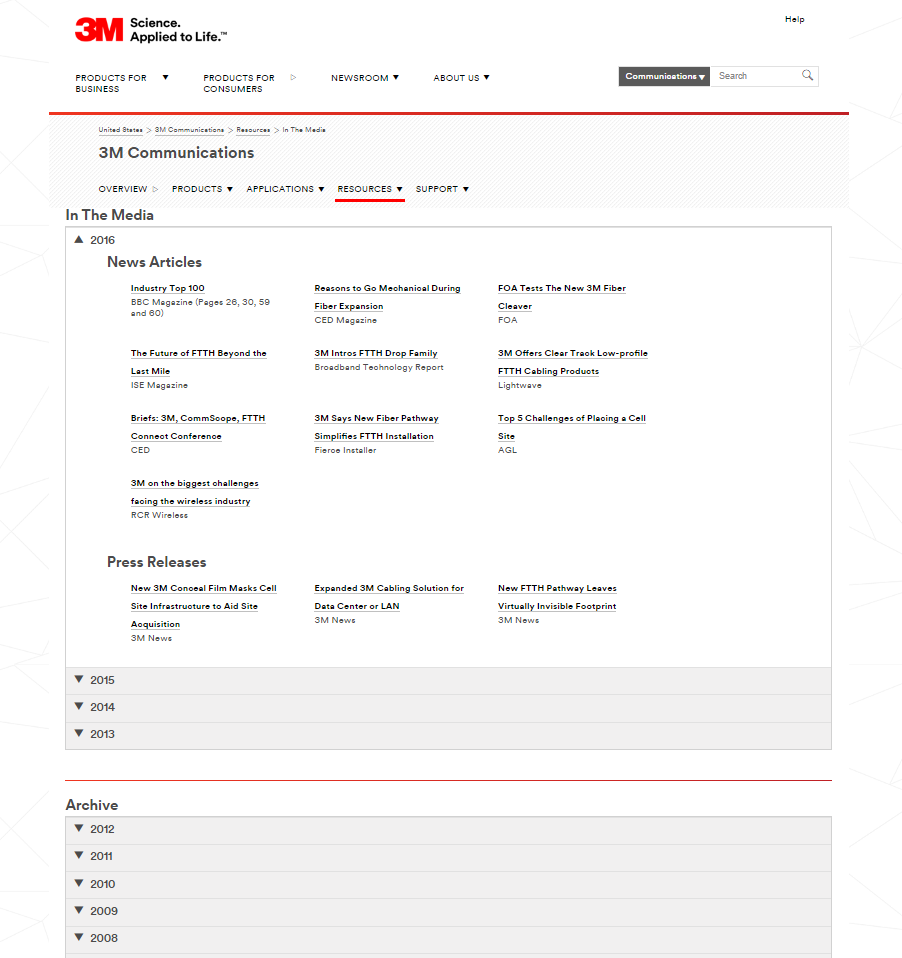Open the Industry Top 100 article
Screen dimensions: 902x958
coord(167,288)
